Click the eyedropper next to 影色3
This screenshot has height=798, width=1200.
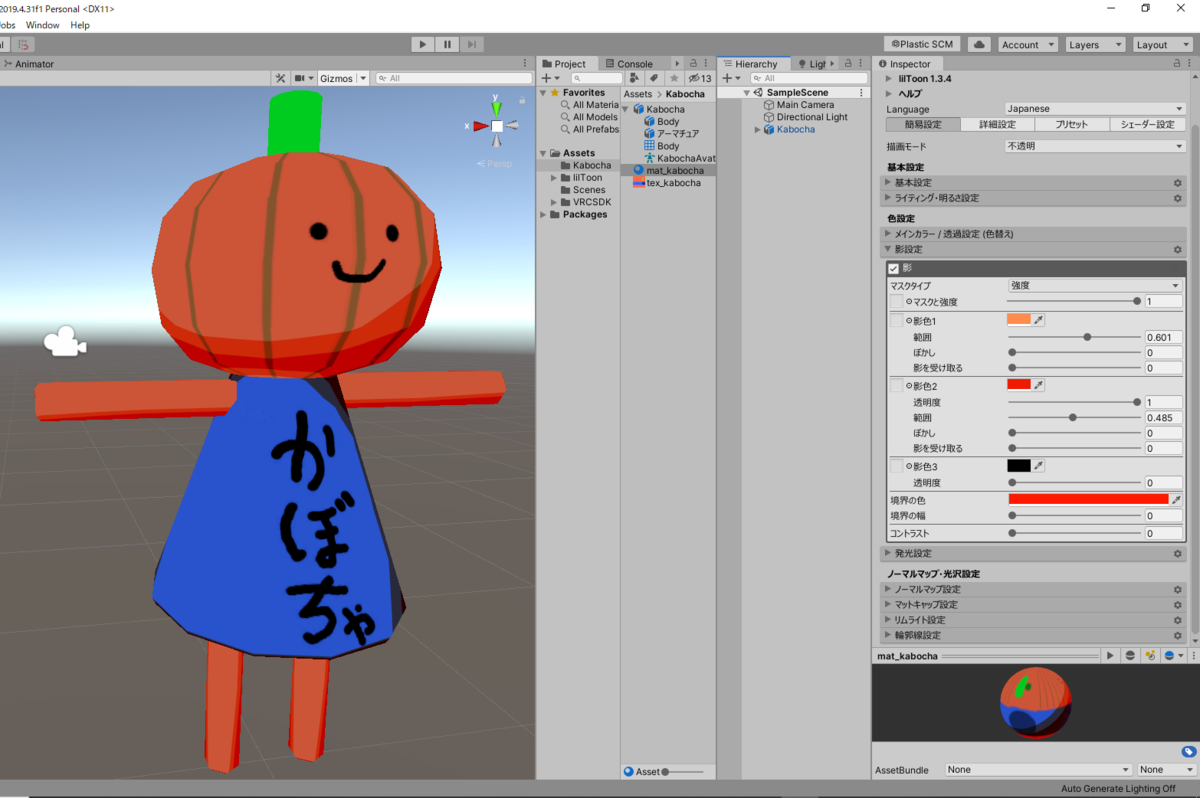(x=1039, y=466)
